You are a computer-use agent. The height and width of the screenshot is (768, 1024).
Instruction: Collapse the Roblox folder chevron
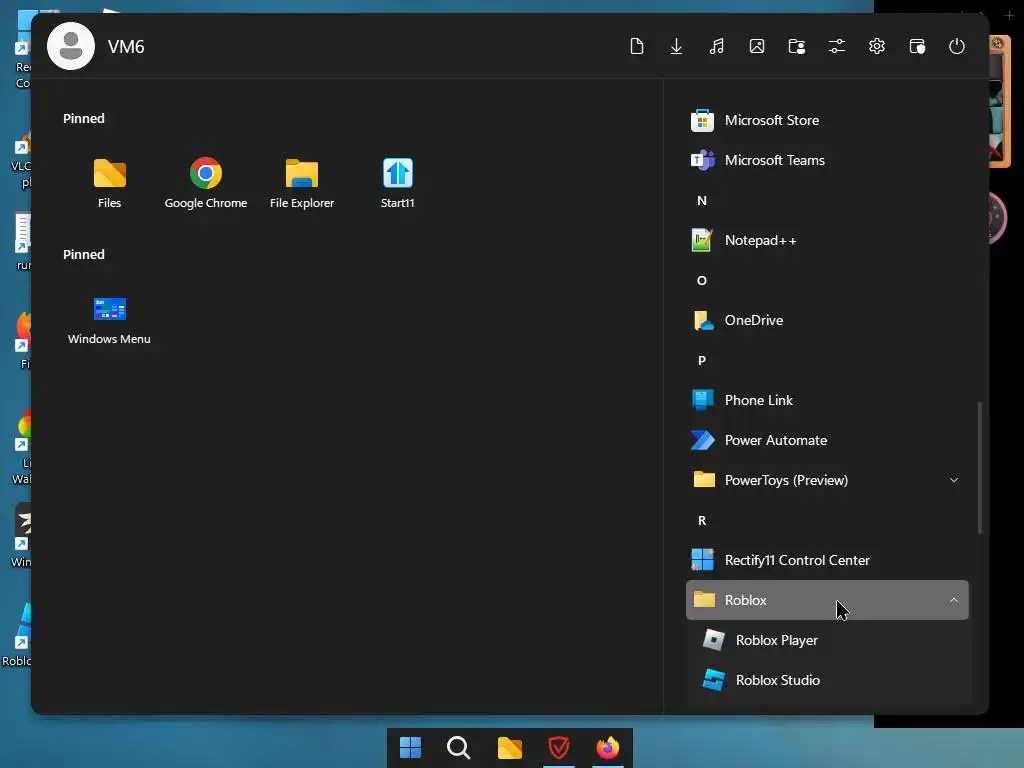(x=953, y=600)
